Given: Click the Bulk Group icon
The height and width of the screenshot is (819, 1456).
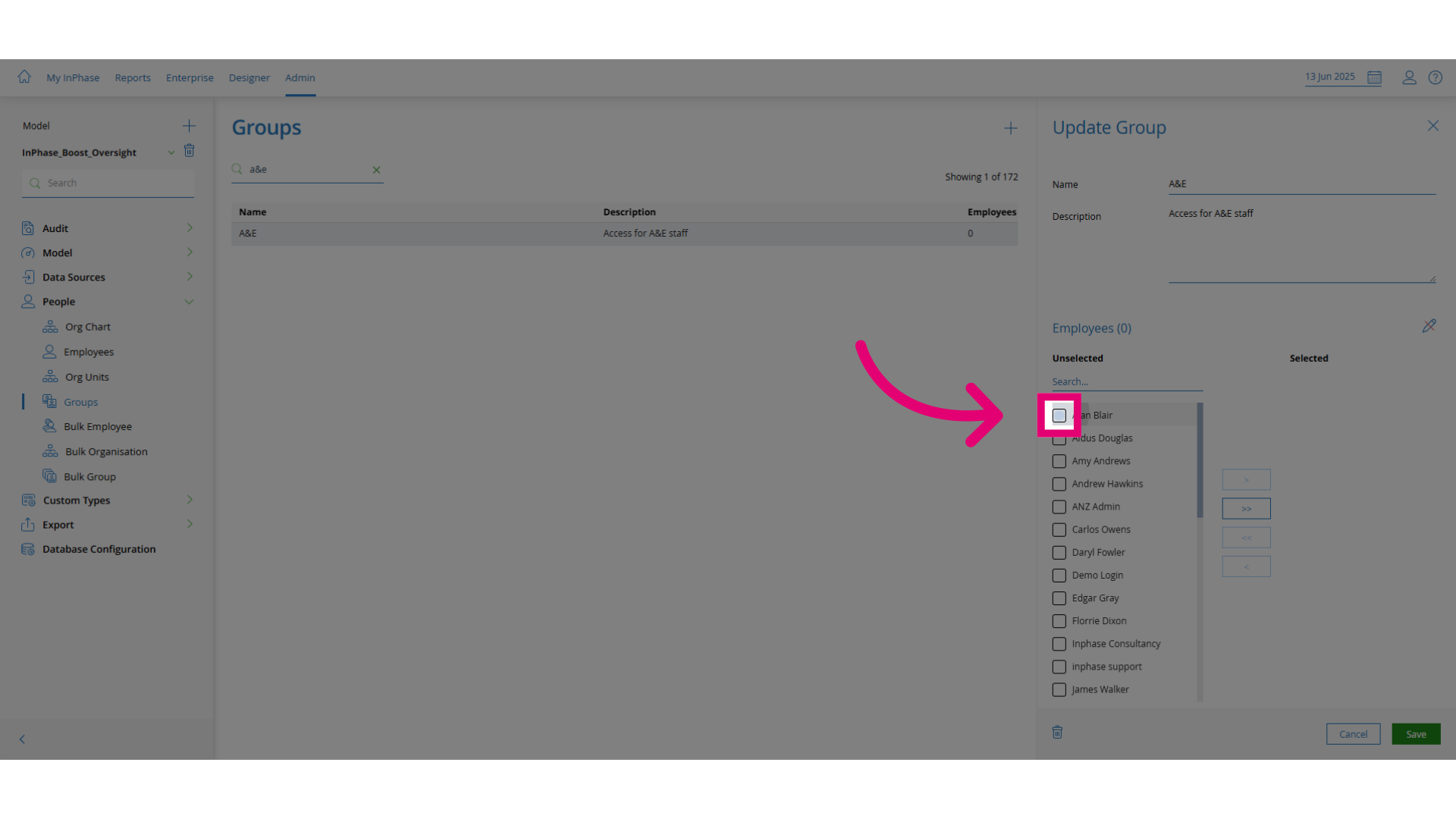Looking at the screenshot, I should pos(49,476).
